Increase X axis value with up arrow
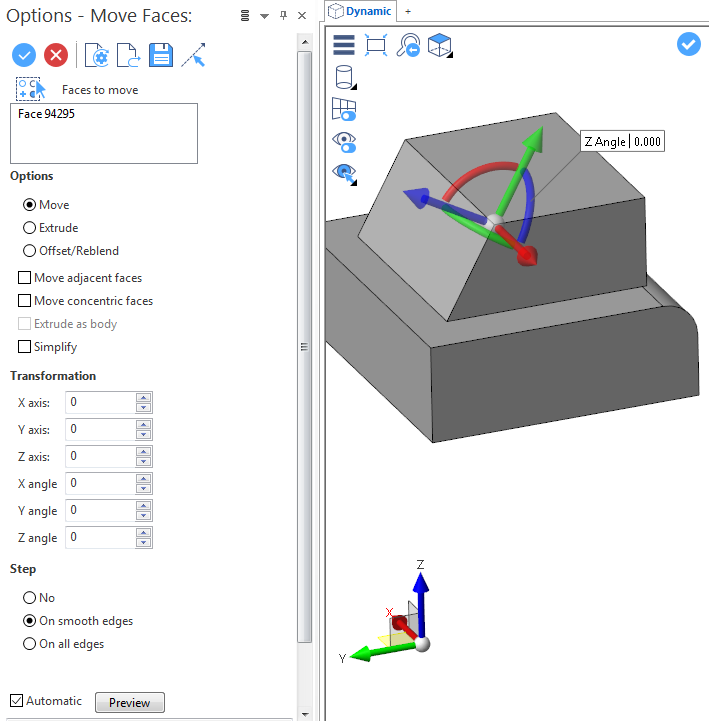709x721 pixels. (144, 398)
